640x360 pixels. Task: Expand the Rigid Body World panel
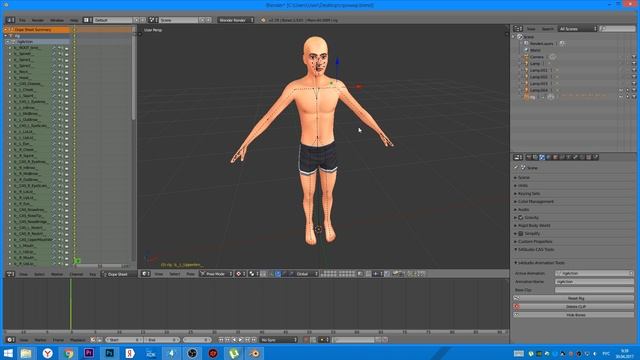[534, 225]
